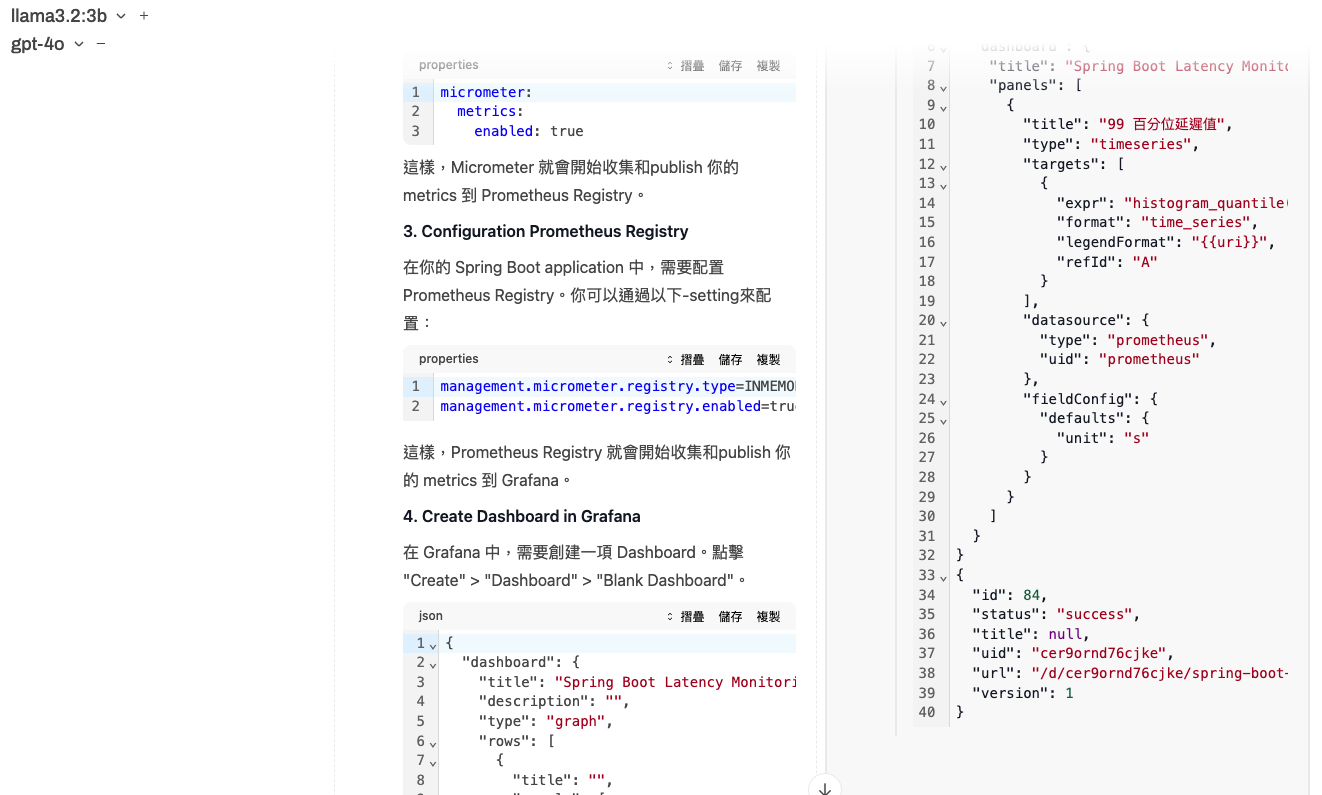Fold the "dashboard" object in left json block

[x=433, y=664]
